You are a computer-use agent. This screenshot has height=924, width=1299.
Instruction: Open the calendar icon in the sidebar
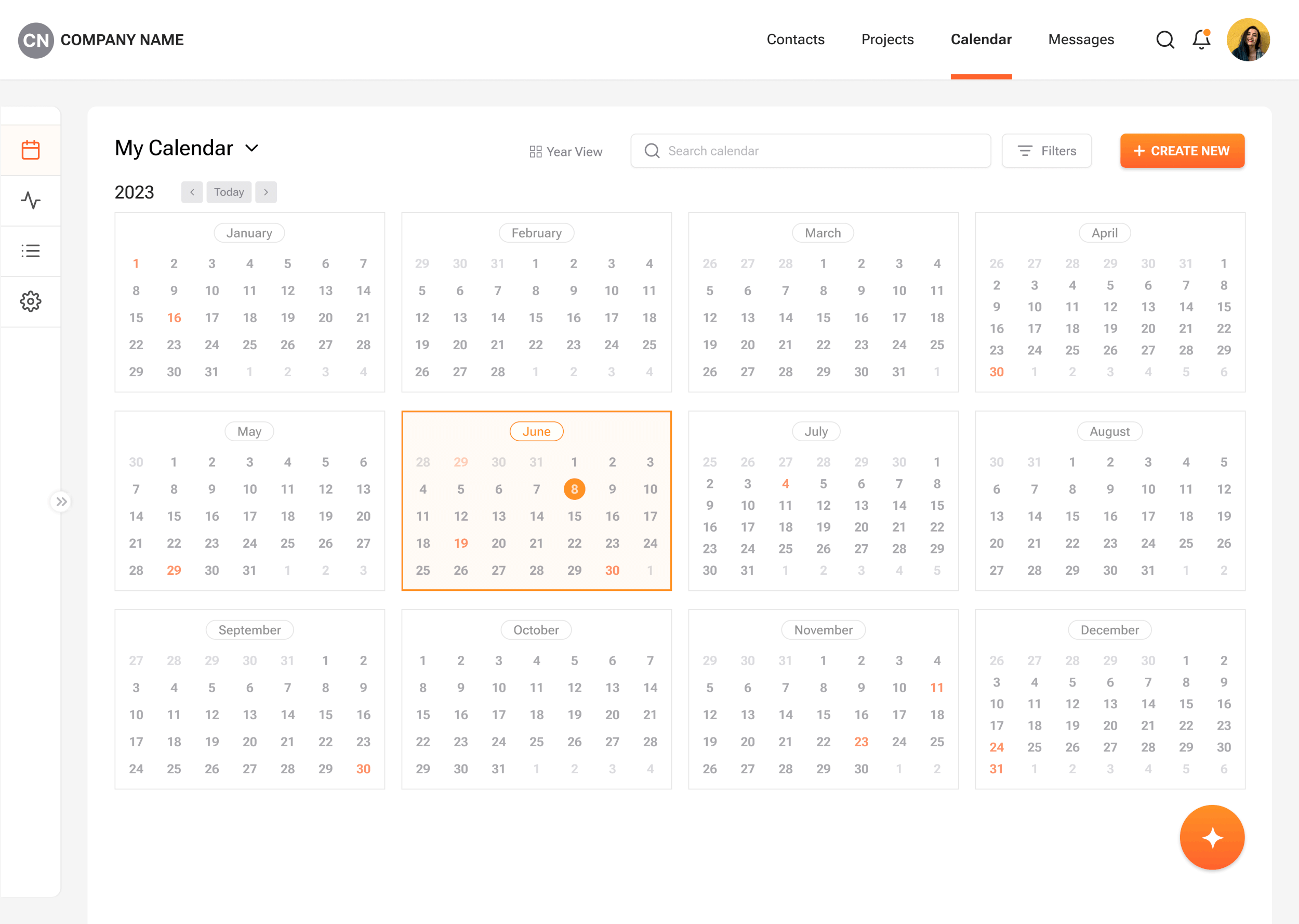point(31,149)
